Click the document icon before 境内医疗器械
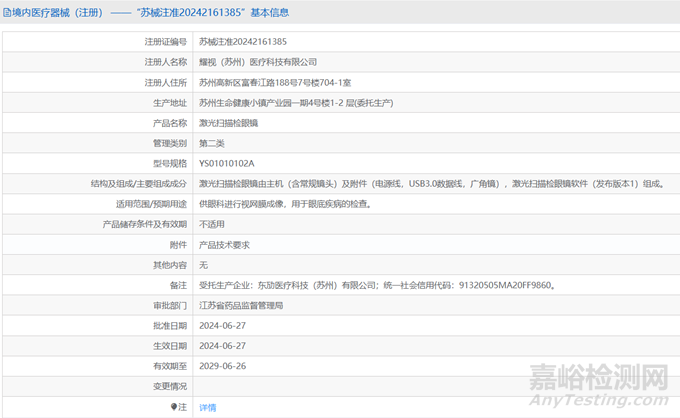The image size is (680, 418). pyautogui.click(x=6, y=12)
